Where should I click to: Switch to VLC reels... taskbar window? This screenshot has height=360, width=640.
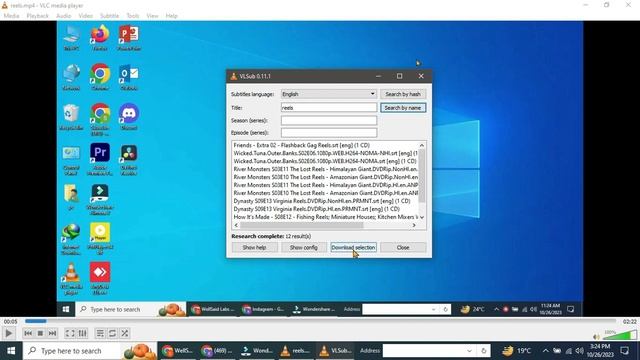pyautogui.click(x=296, y=351)
